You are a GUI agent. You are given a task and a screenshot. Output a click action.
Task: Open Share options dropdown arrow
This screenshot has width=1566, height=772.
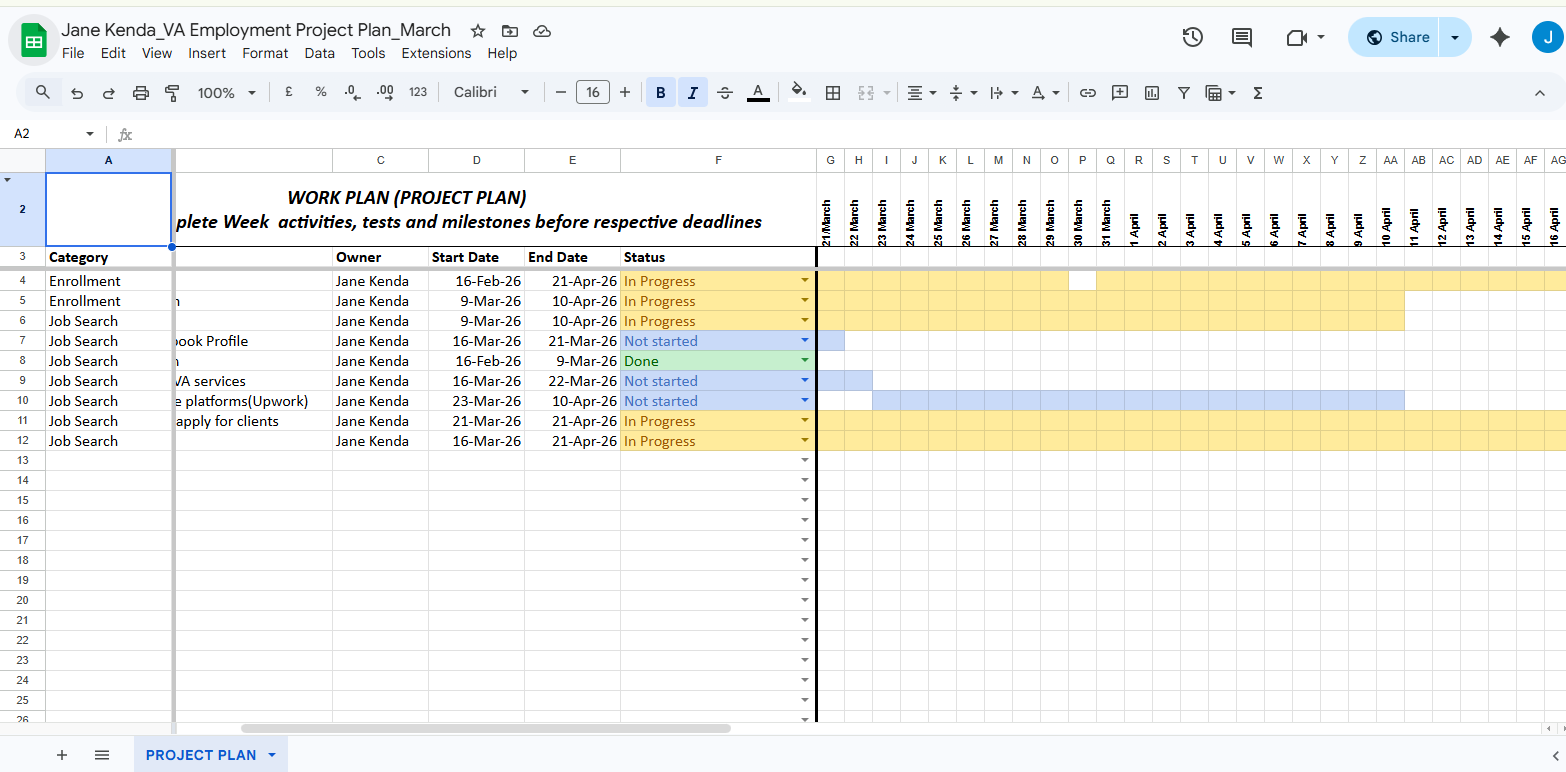(1455, 37)
